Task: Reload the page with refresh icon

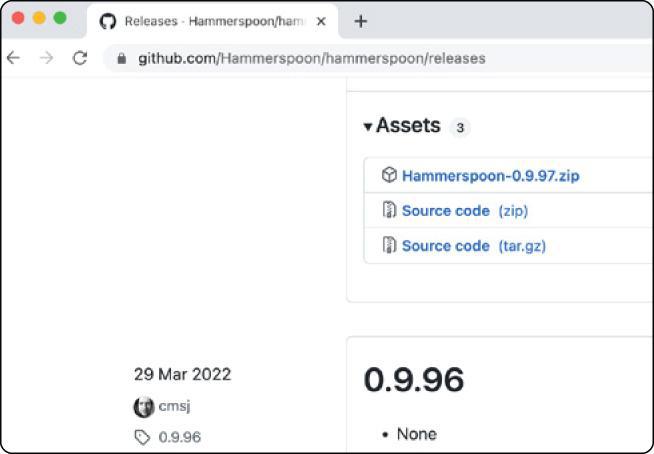Action: (x=80, y=58)
